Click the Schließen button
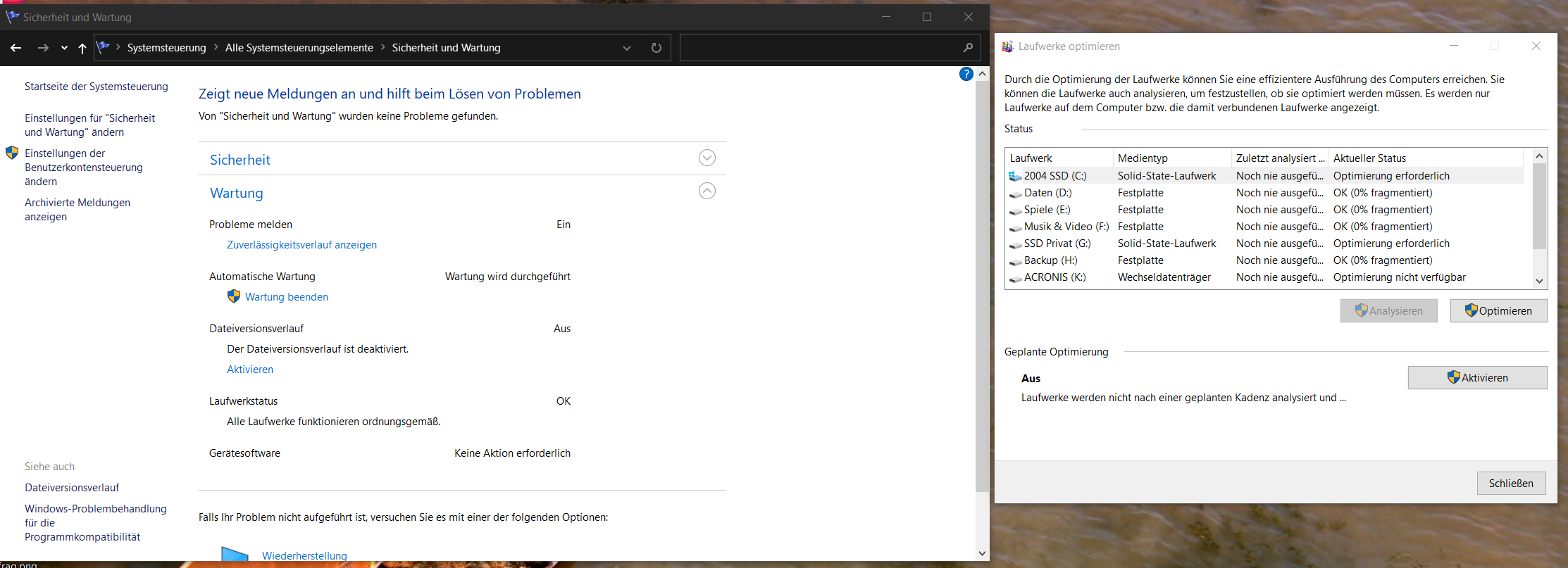Image resolution: width=1568 pixels, height=568 pixels. (1511, 484)
